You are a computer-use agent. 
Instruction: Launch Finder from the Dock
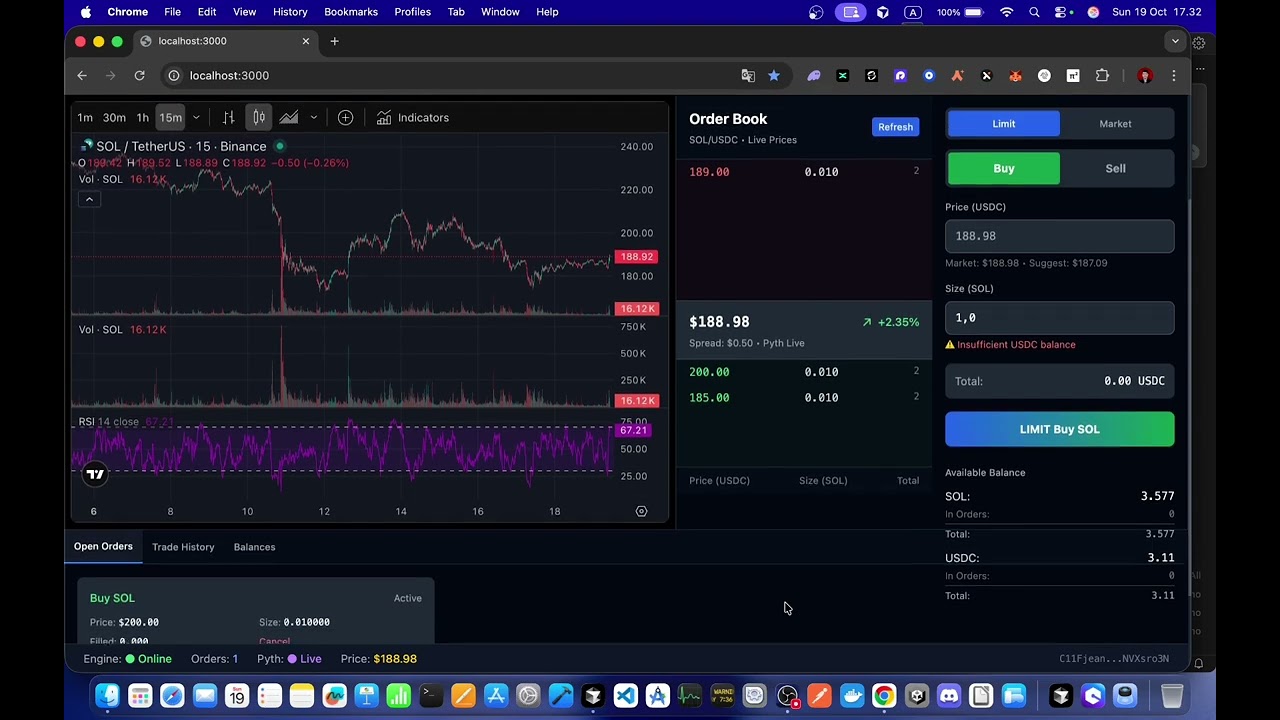[107, 695]
